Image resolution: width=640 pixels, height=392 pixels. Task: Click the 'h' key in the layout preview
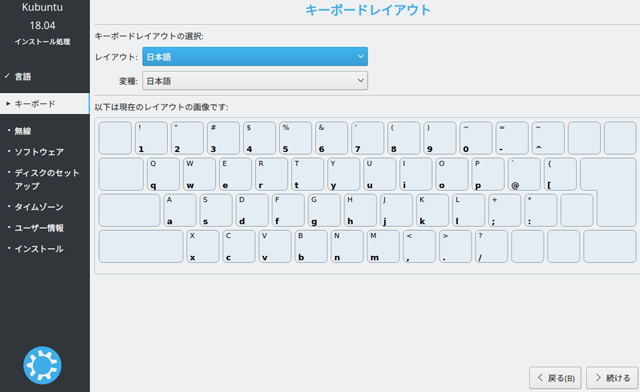pyautogui.click(x=360, y=210)
